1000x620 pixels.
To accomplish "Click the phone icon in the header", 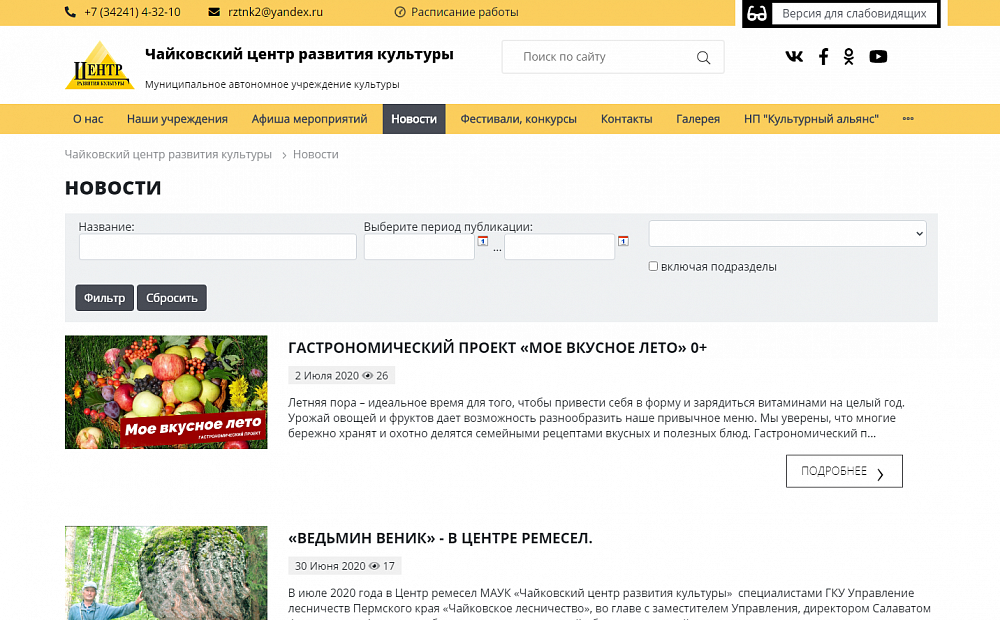I will [68, 12].
